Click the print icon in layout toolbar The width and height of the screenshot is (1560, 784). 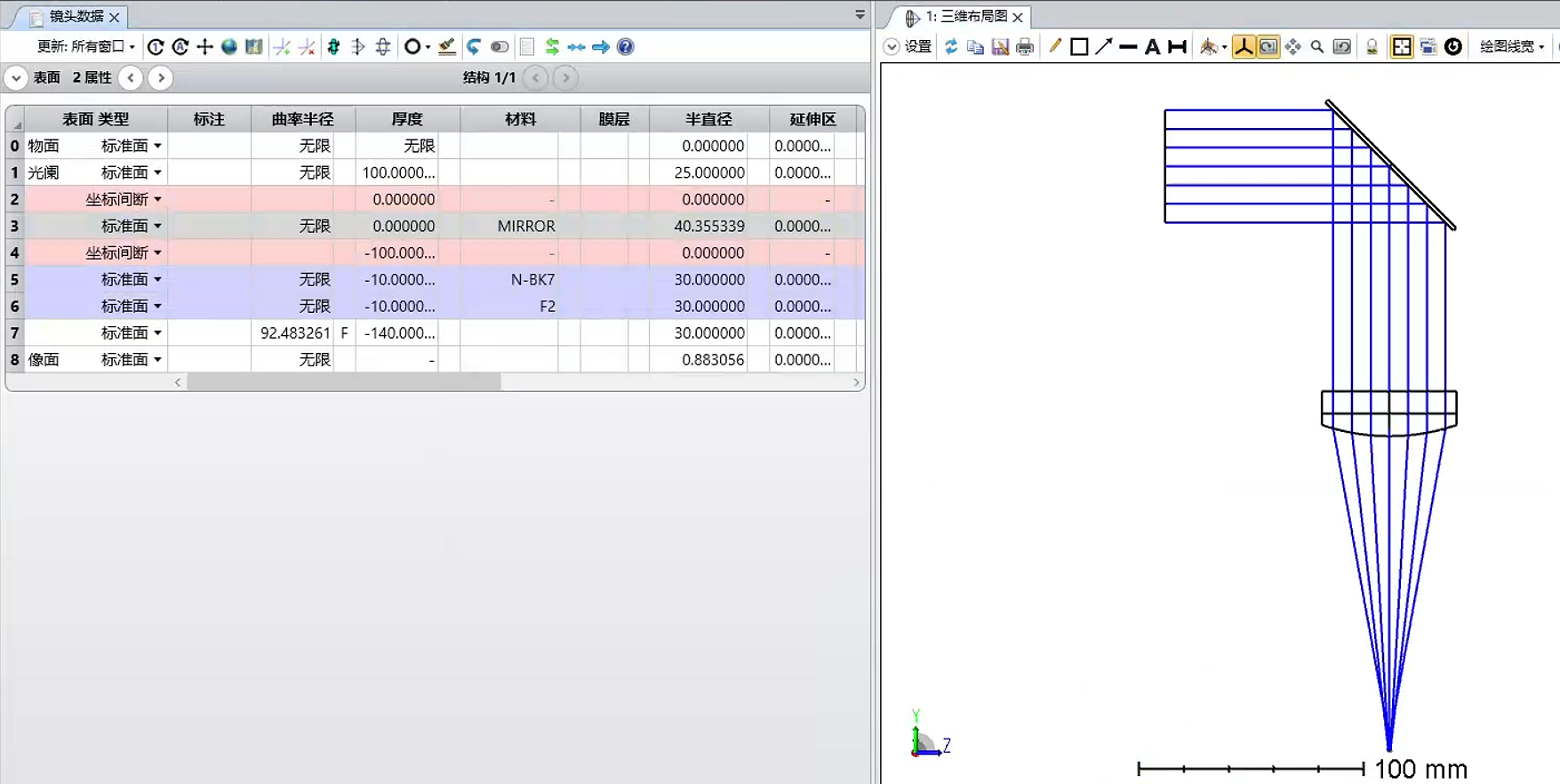pyautogui.click(x=1025, y=47)
